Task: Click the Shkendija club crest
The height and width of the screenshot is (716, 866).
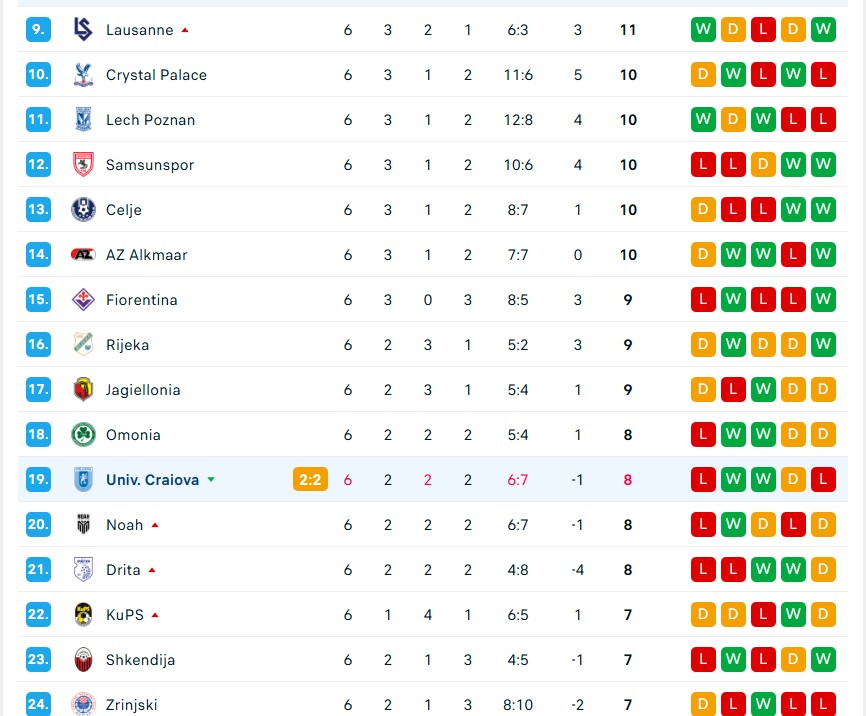Action: click(x=83, y=660)
